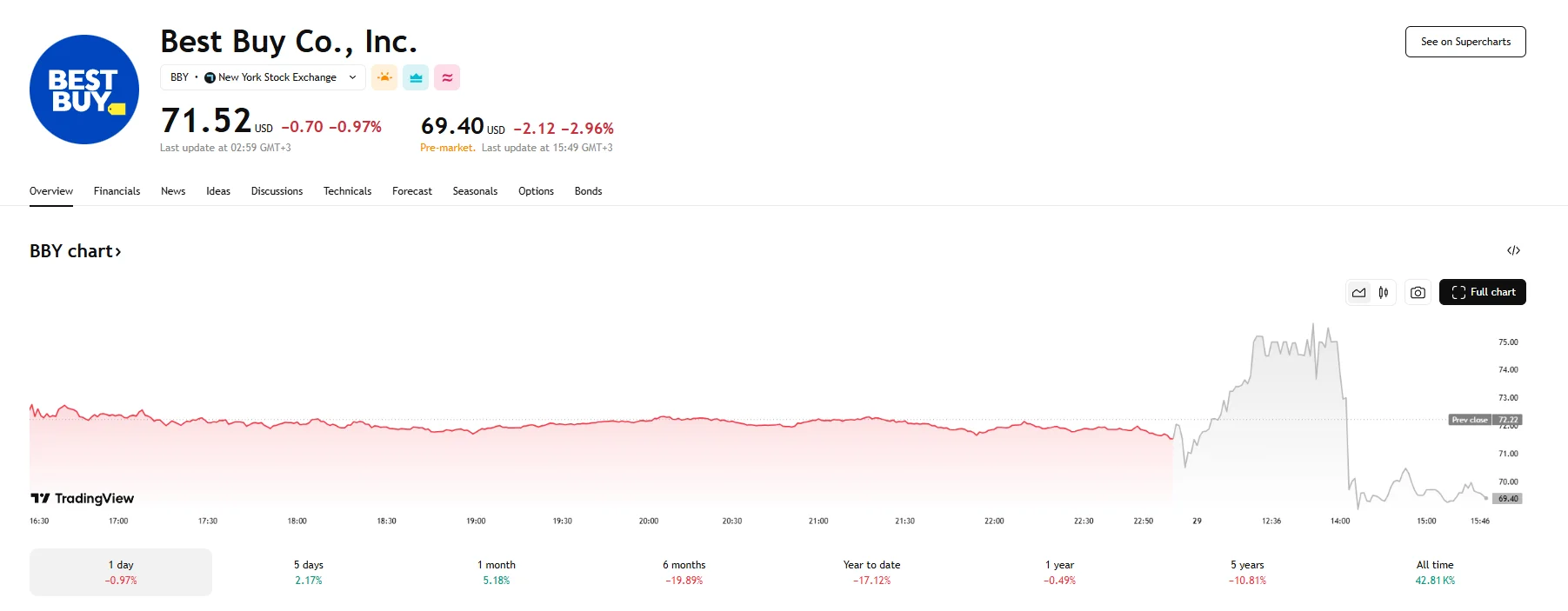Open the Discussions tab
This screenshot has width=1568, height=611.
coord(277,191)
